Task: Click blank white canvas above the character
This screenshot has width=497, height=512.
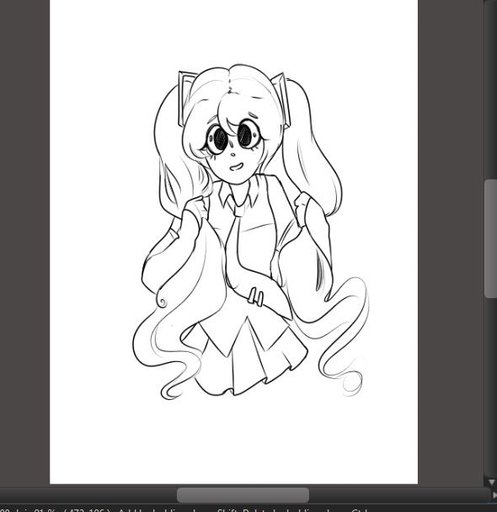Action: pos(233,32)
